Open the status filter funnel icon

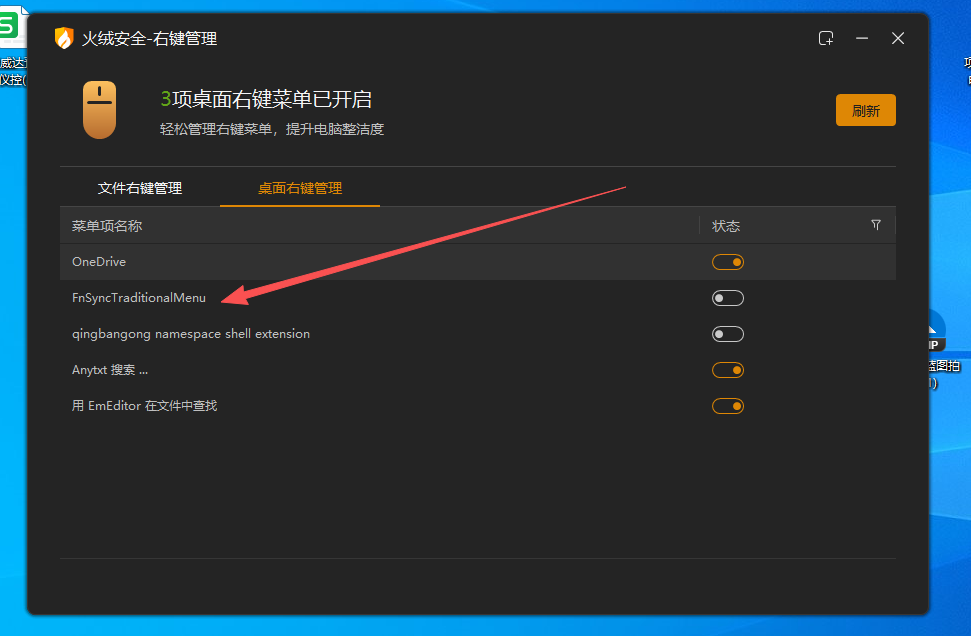[x=876, y=225]
